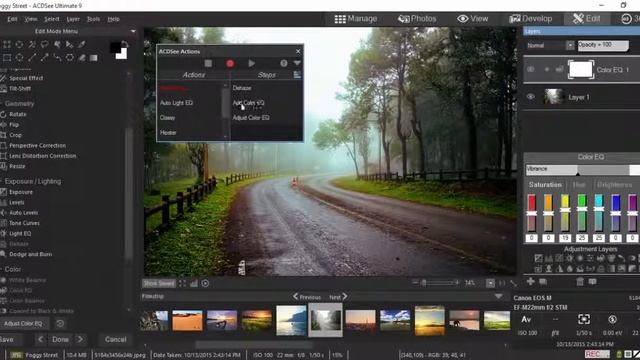Click the Vibrance slider
This screenshot has height=360, width=640.
pos(582,170)
